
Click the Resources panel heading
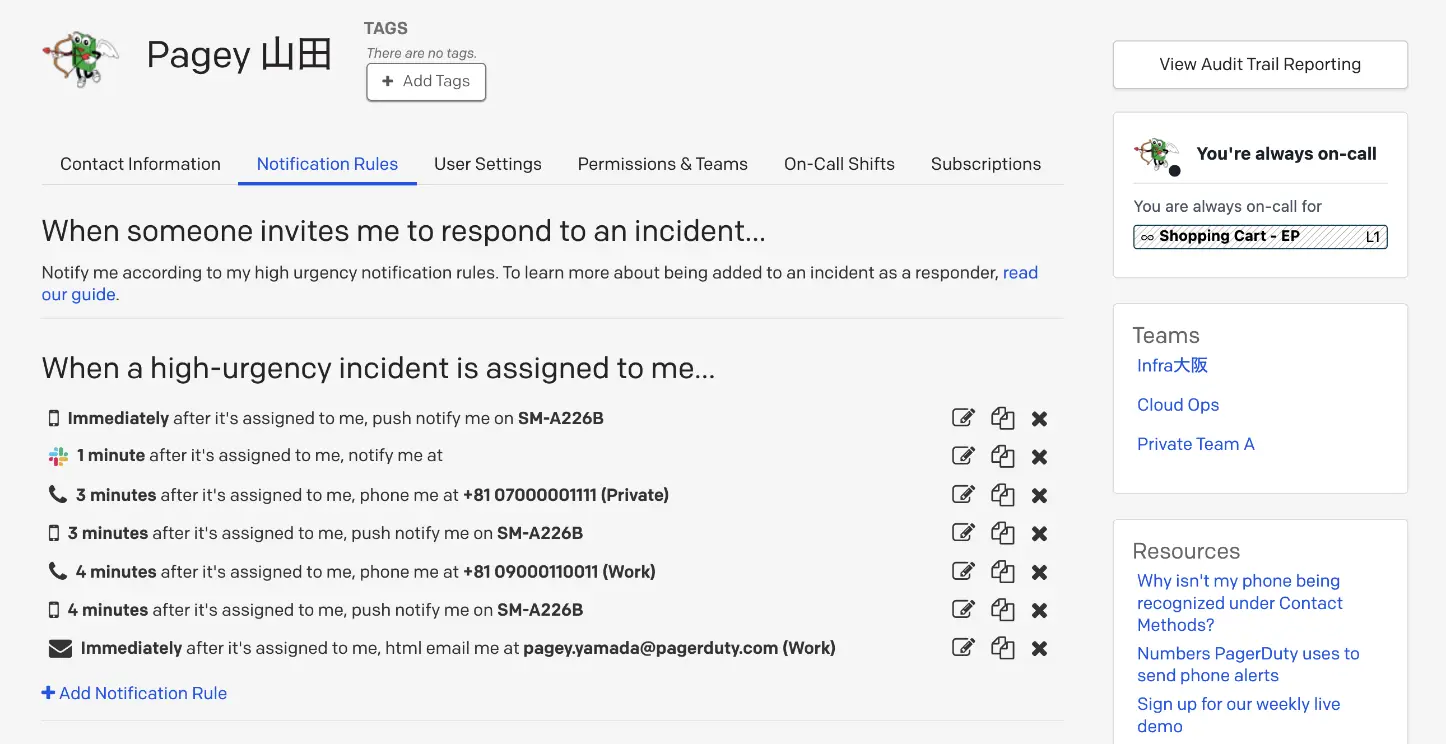click(x=1186, y=552)
